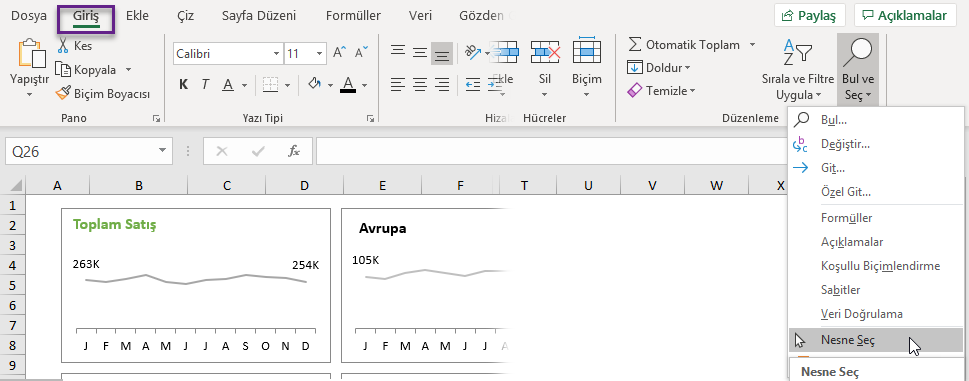This screenshot has width=969, height=381.
Task: Select the Biçim Boyacısı format painter
Action: pyautogui.click(x=103, y=93)
